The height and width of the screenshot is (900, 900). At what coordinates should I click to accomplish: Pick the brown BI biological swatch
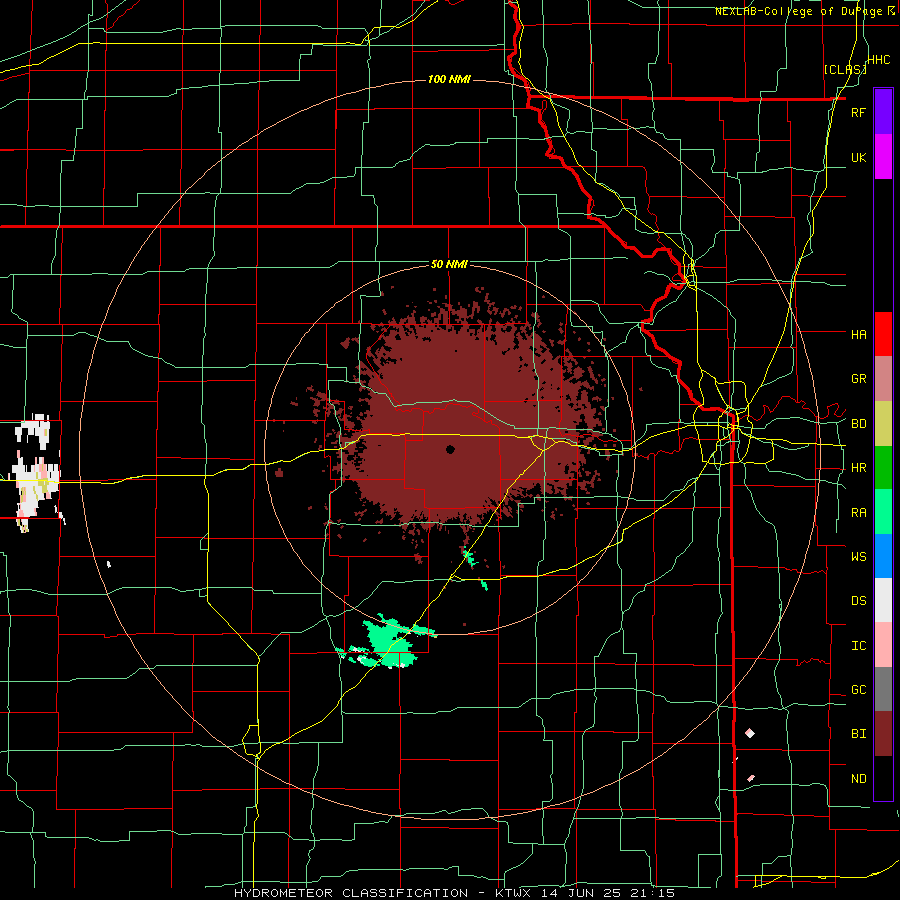point(883,734)
